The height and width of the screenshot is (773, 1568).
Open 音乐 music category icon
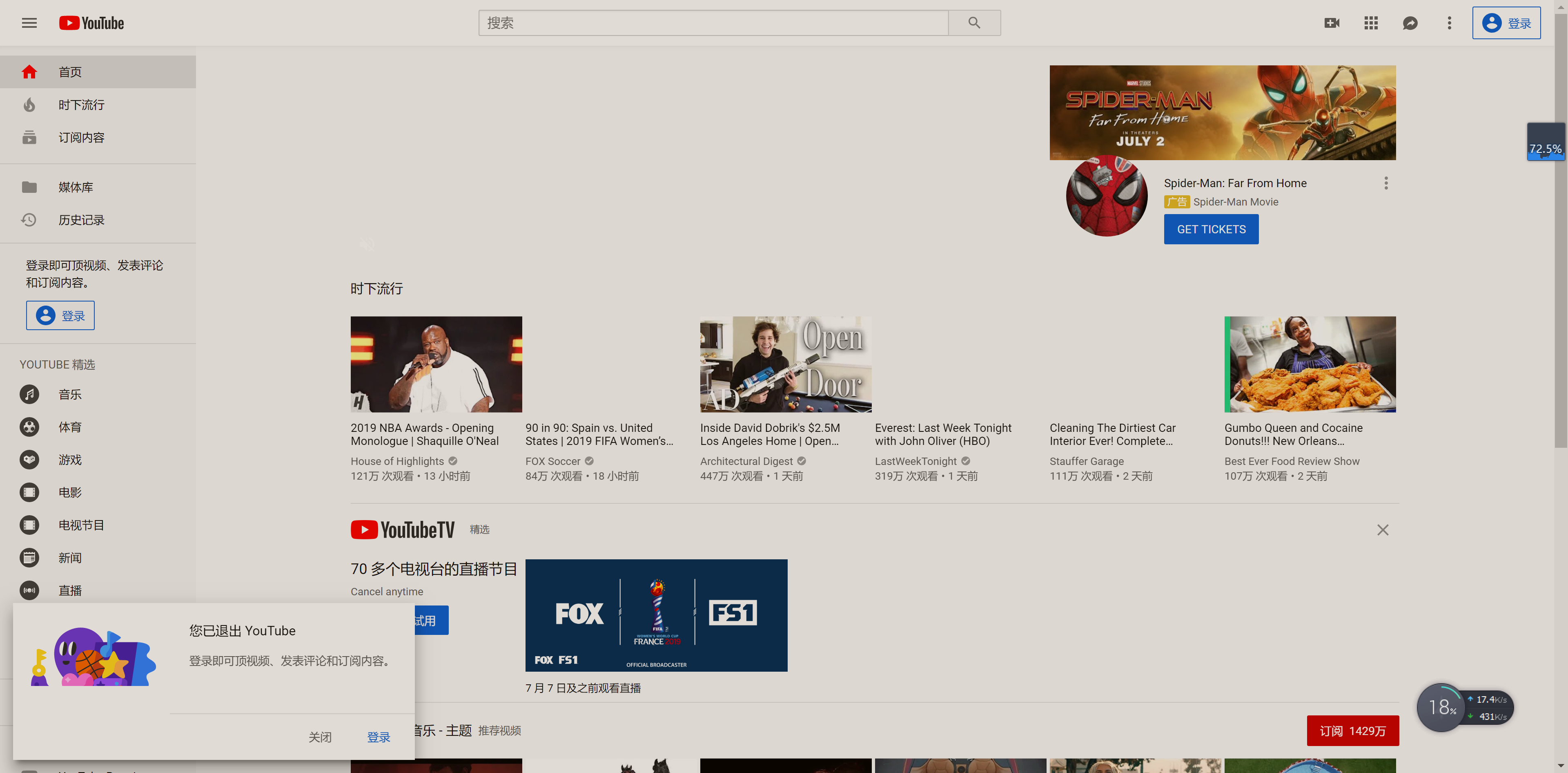click(29, 394)
